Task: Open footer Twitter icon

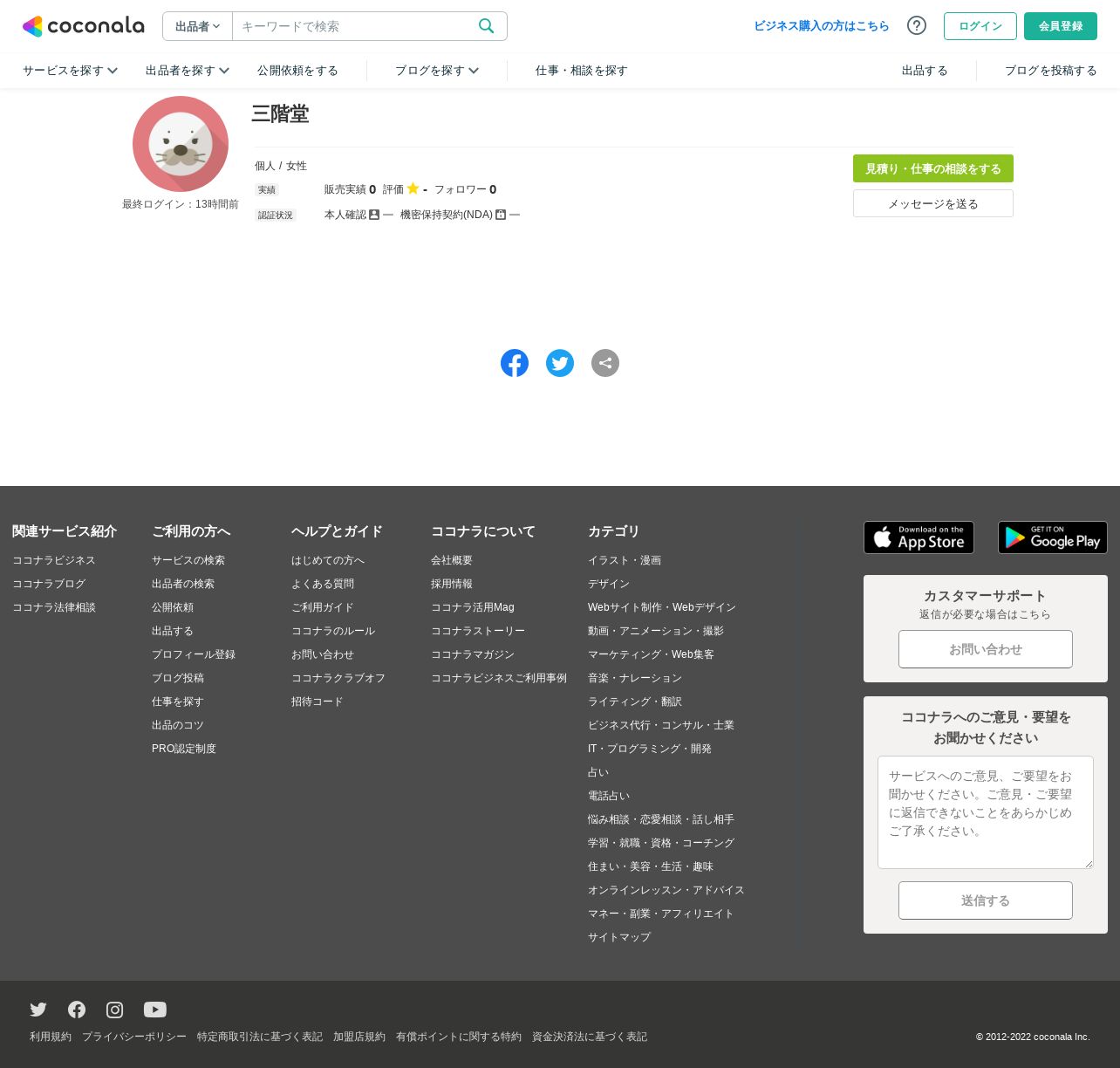Action: (x=38, y=1010)
